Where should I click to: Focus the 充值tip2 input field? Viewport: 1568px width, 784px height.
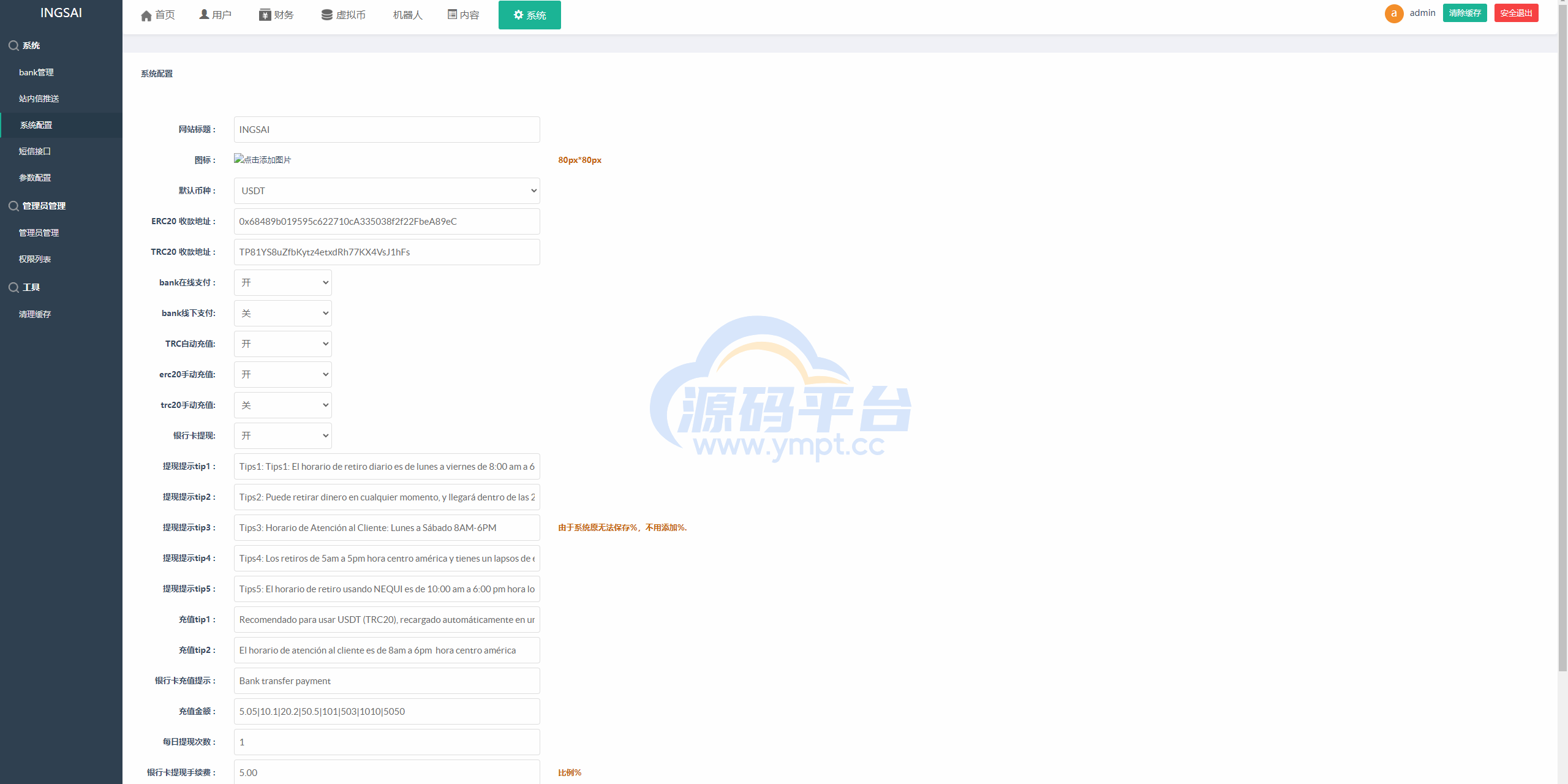[387, 650]
